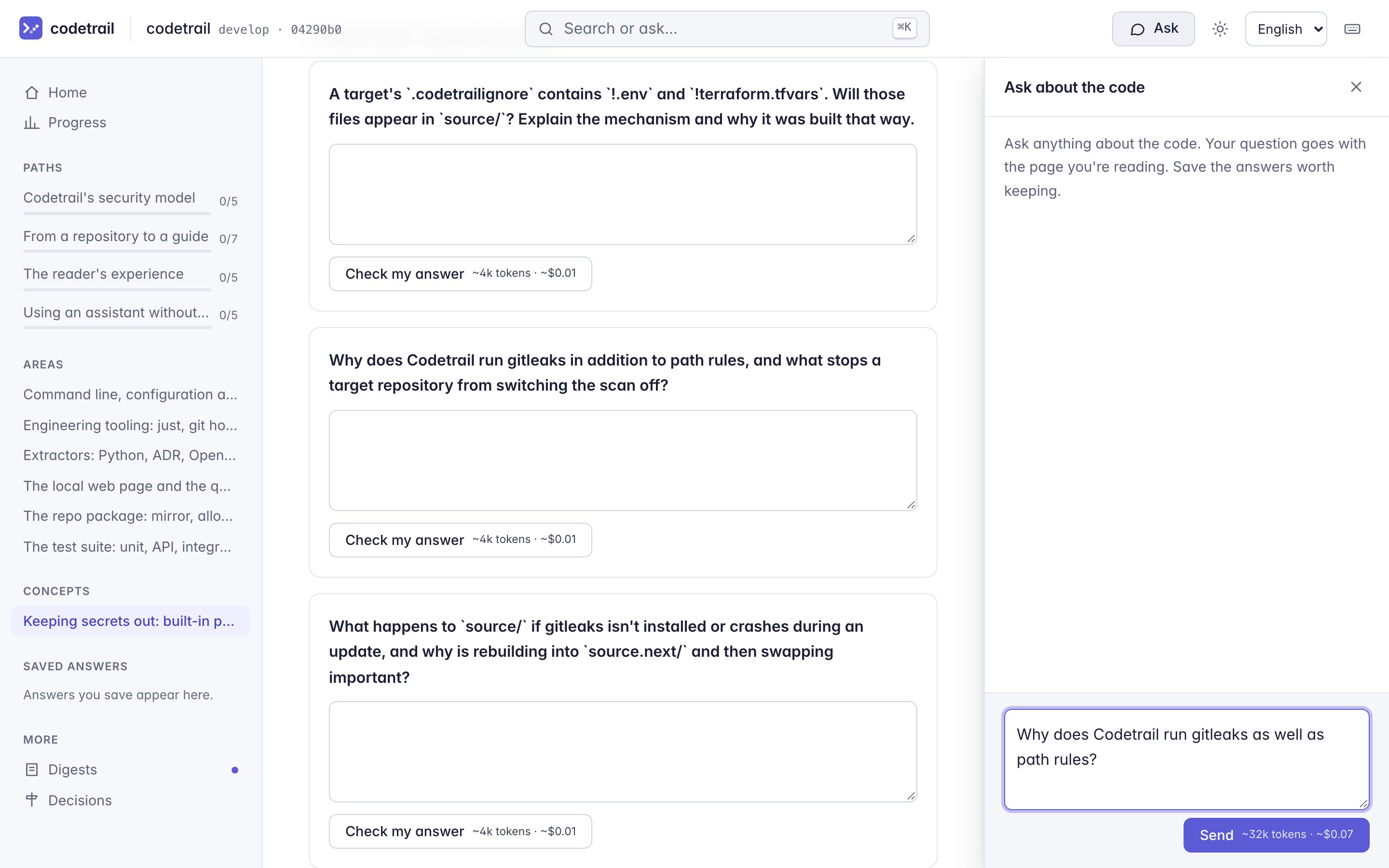Open Command line, configuration area
Viewport: 1389px width, 868px height.
(130, 394)
